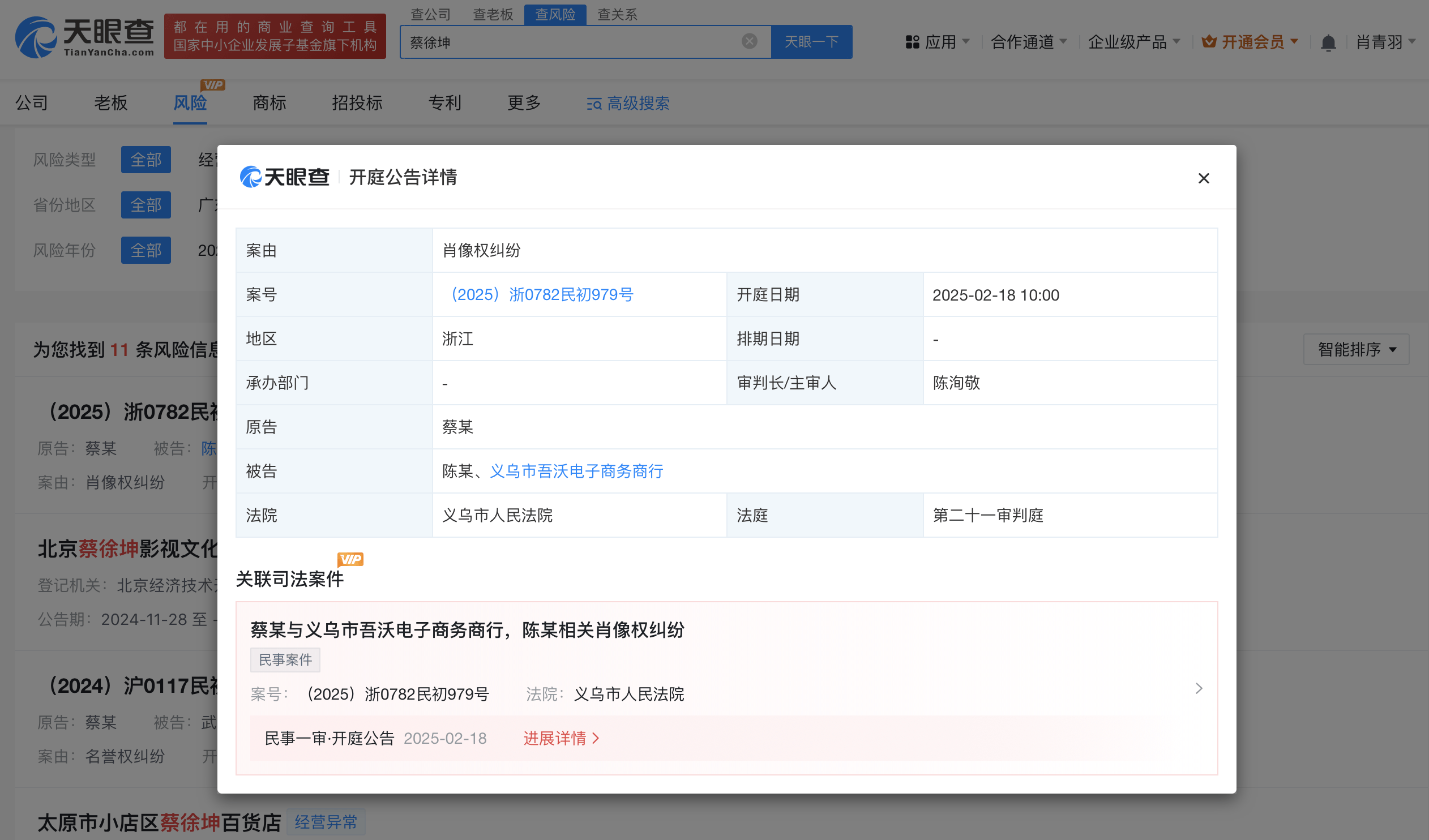
Task: Open the 招投标 navigation tab
Action: click(x=357, y=102)
